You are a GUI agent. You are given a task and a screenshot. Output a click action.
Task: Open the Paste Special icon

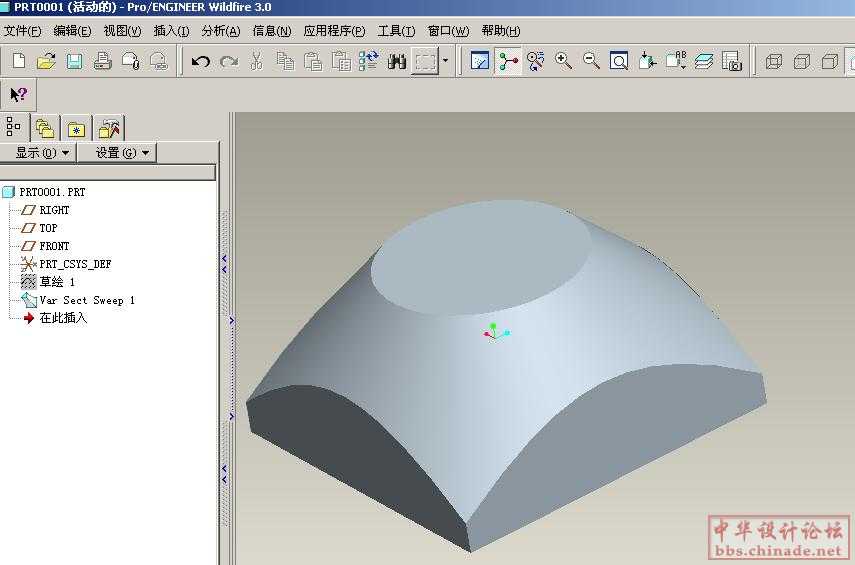341,61
